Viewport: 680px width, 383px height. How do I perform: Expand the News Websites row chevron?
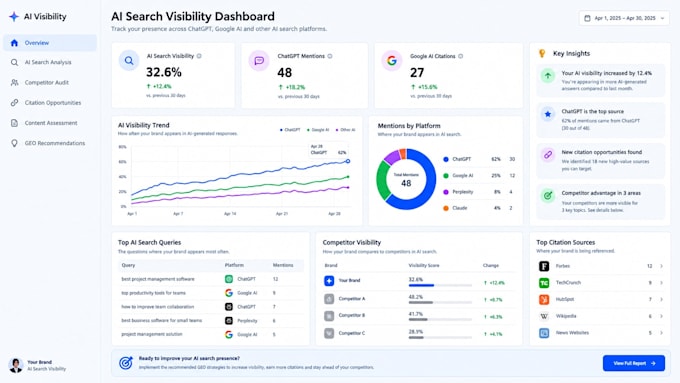coord(661,333)
